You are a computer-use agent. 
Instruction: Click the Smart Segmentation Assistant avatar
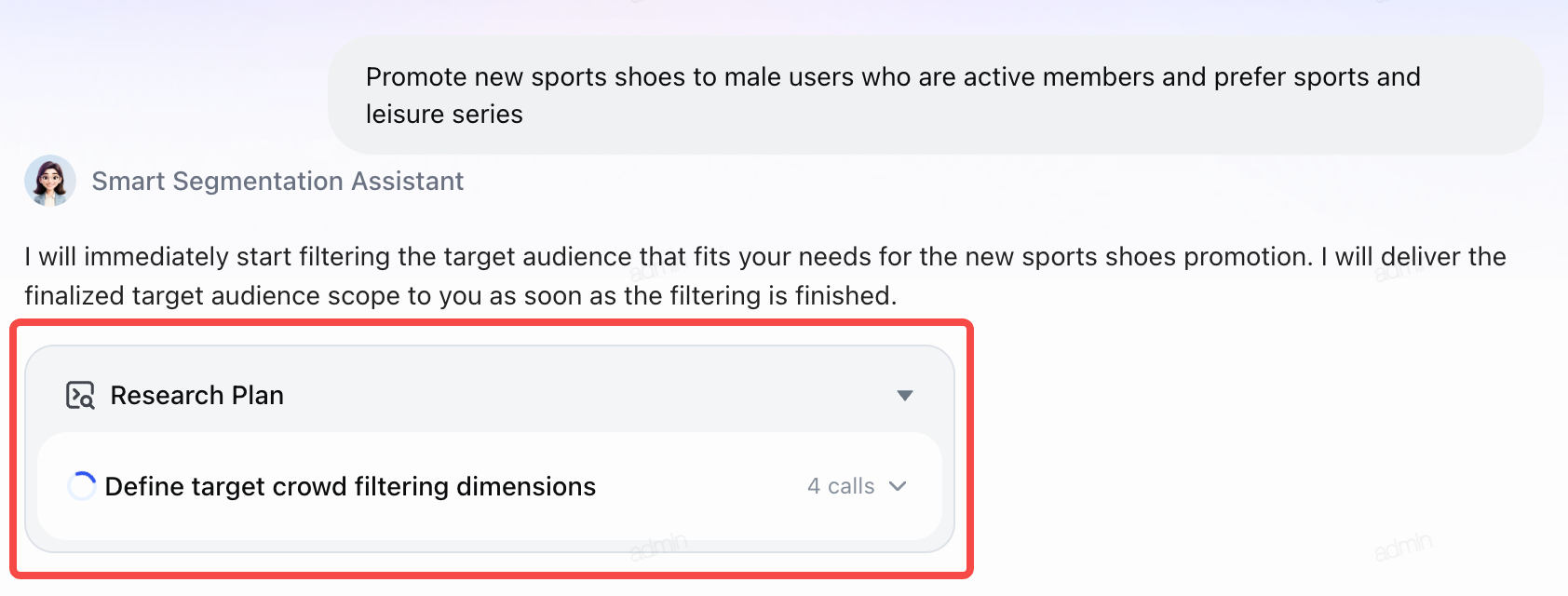click(x=50, y=181)
